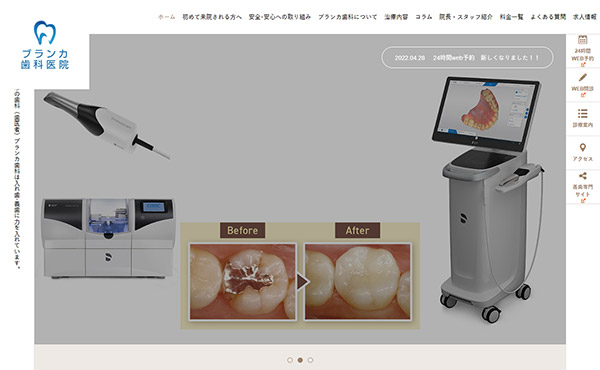Click the Blanca dental clinic tooth logo
Screen dimensions: 600x370
[x=45, y=45]
